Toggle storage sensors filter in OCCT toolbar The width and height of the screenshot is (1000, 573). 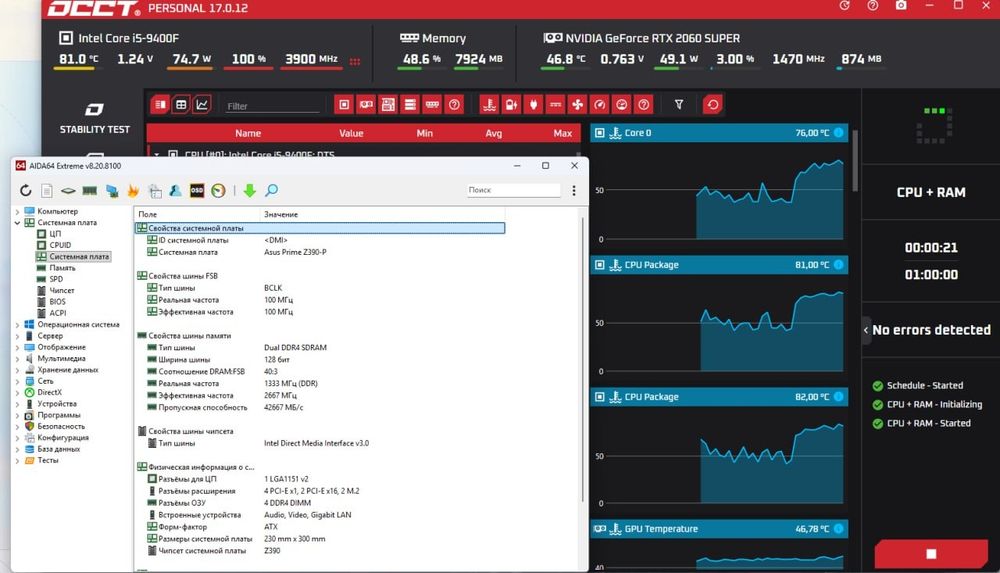pos(410,105)
